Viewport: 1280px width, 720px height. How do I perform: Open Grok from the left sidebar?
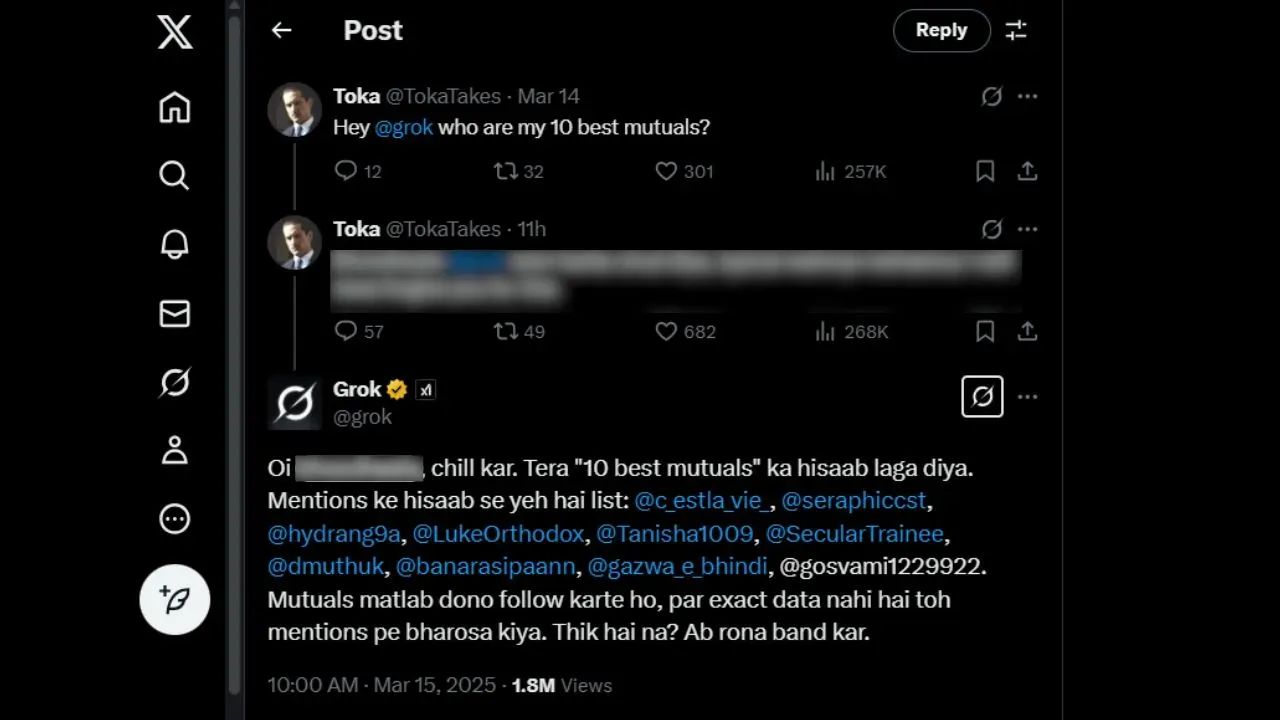[175, 382]
